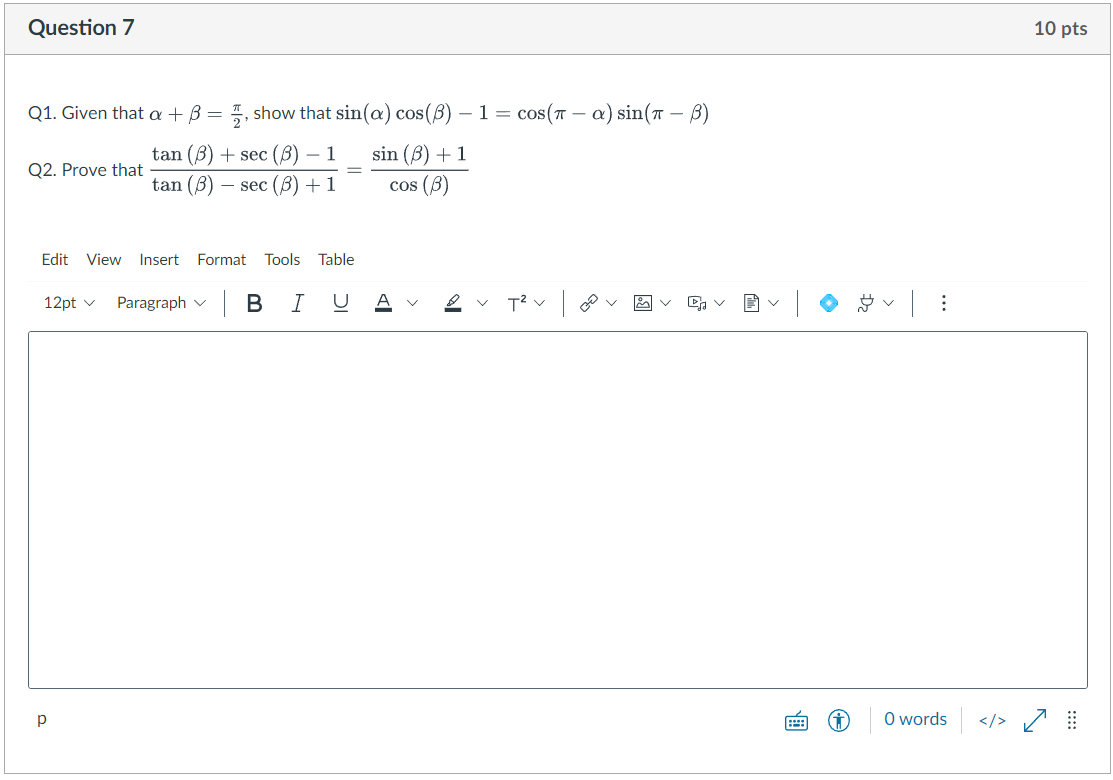Open the apps plug icon

pos(865,303)
